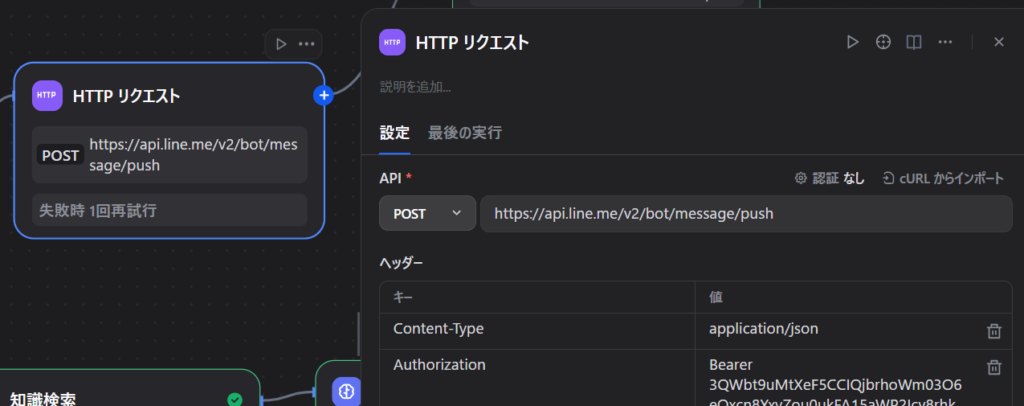
Task: Switch to the 最後の実行 tab
Action: [465, 132]
